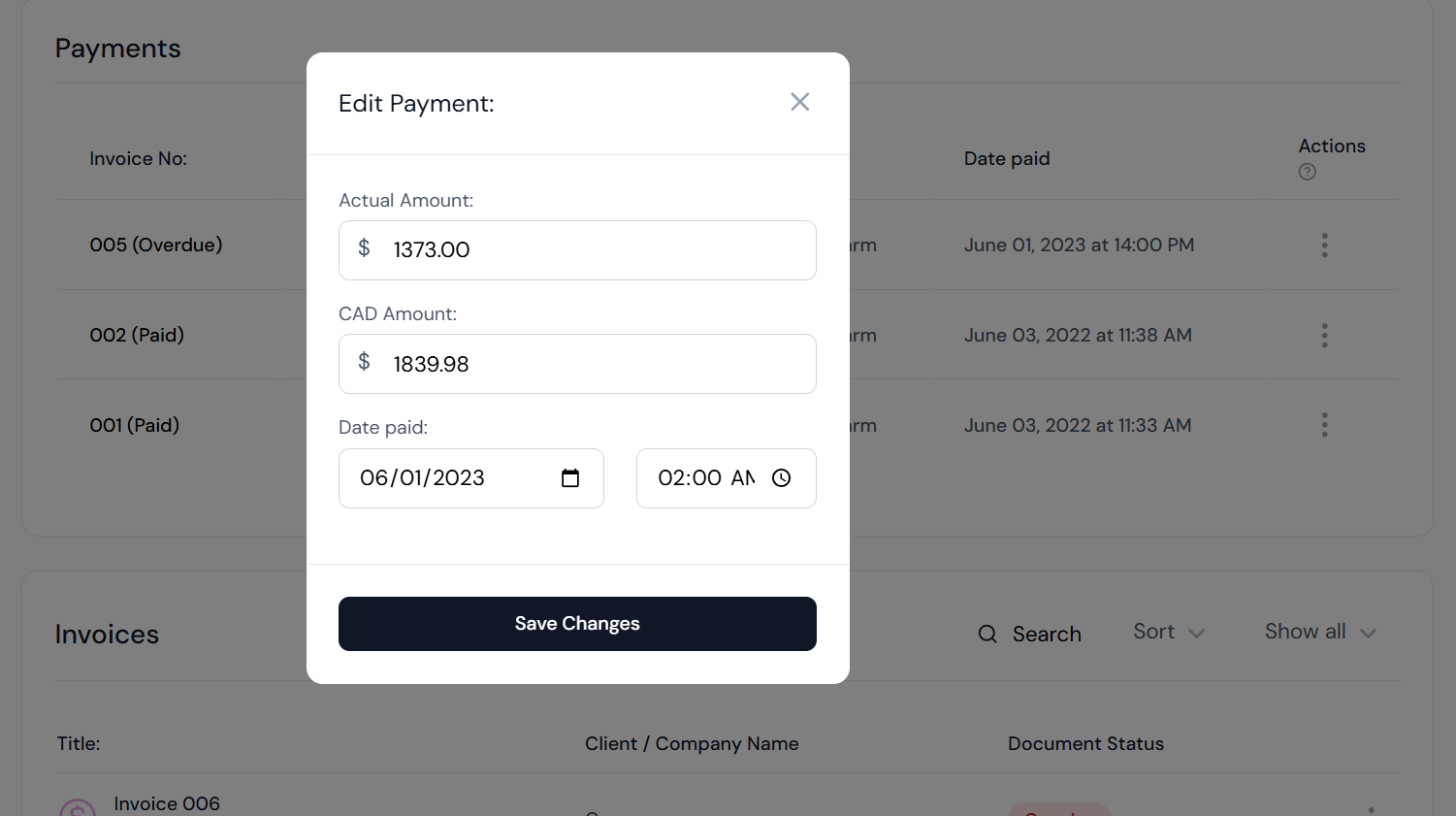Click the Date paid date field
The height and width of the screenshot is (816, 1456).
(x=471, y=478)
